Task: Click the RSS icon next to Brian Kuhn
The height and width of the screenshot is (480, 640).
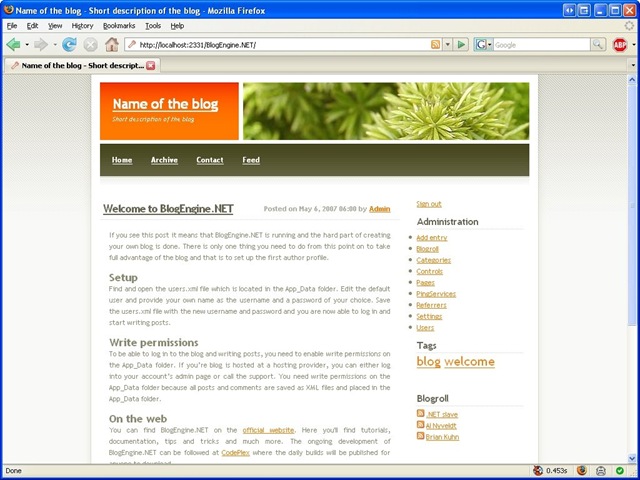Action: pyautogui.click(x=420, y=436)
